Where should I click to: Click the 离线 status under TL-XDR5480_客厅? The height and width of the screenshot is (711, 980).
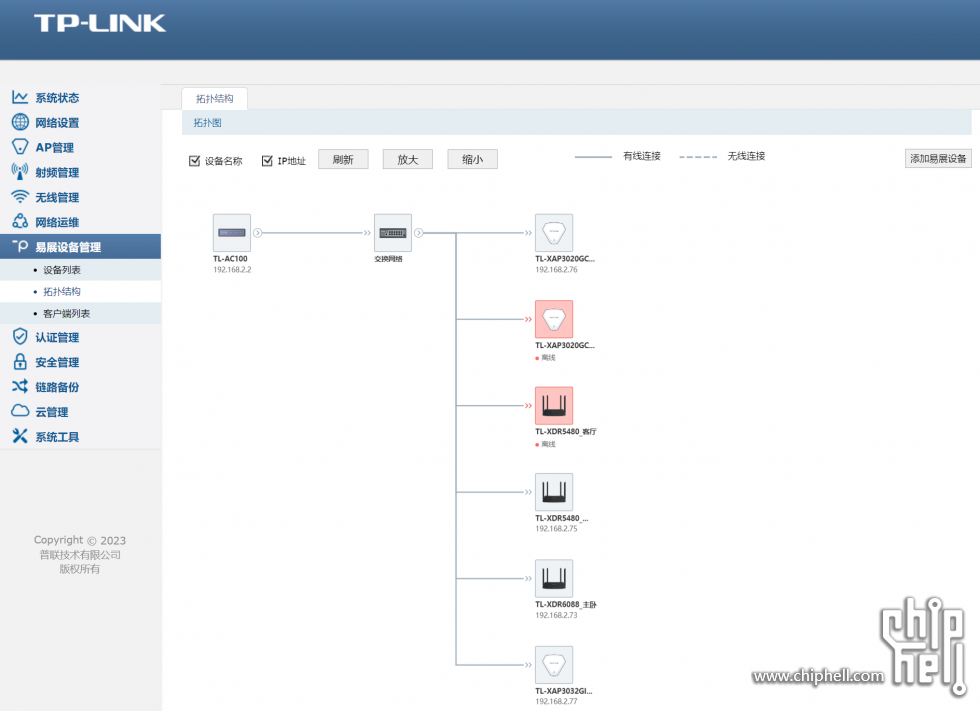[x=548, y=444]
